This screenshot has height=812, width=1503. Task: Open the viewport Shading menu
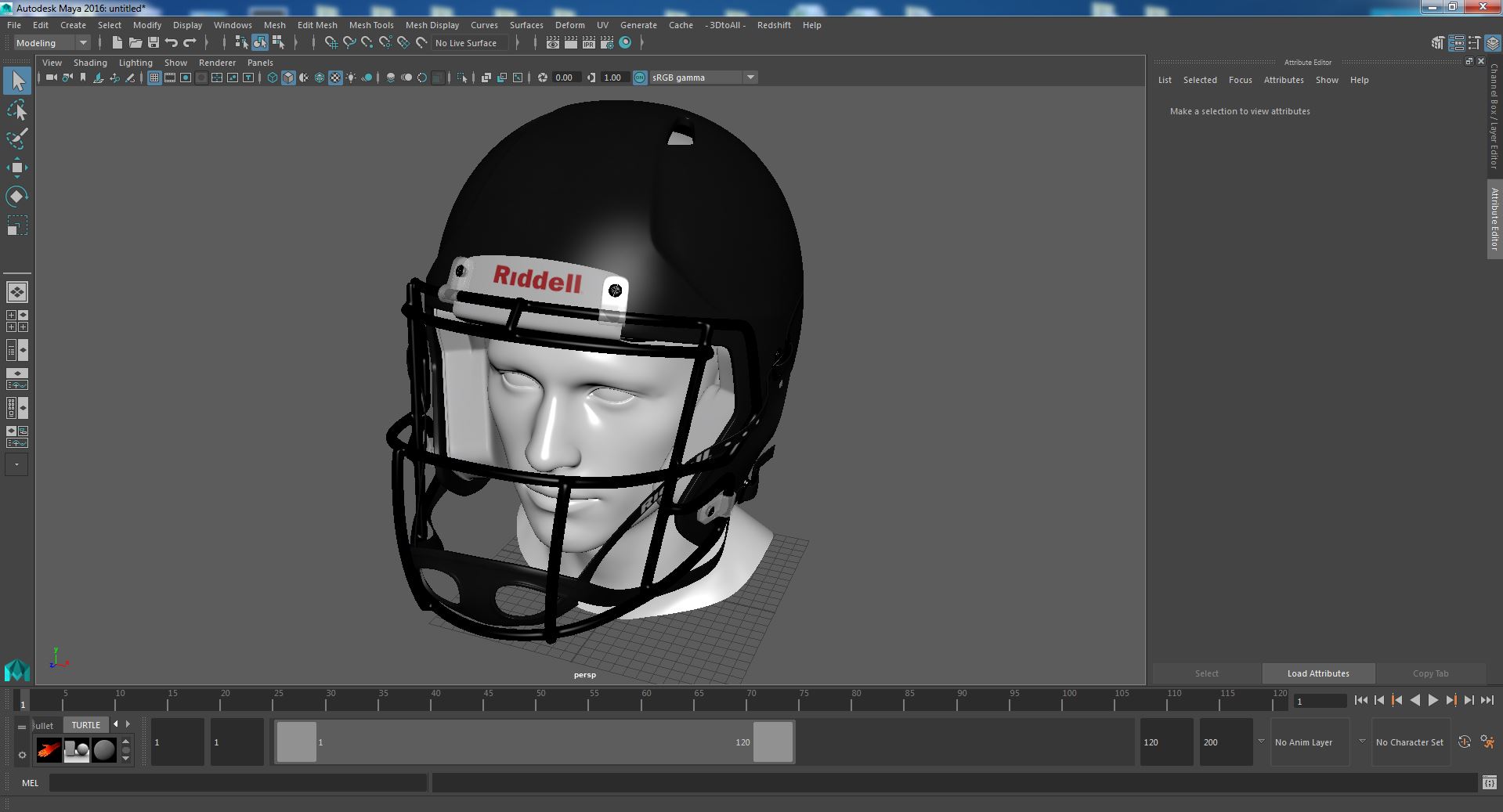tap(90, 63)
